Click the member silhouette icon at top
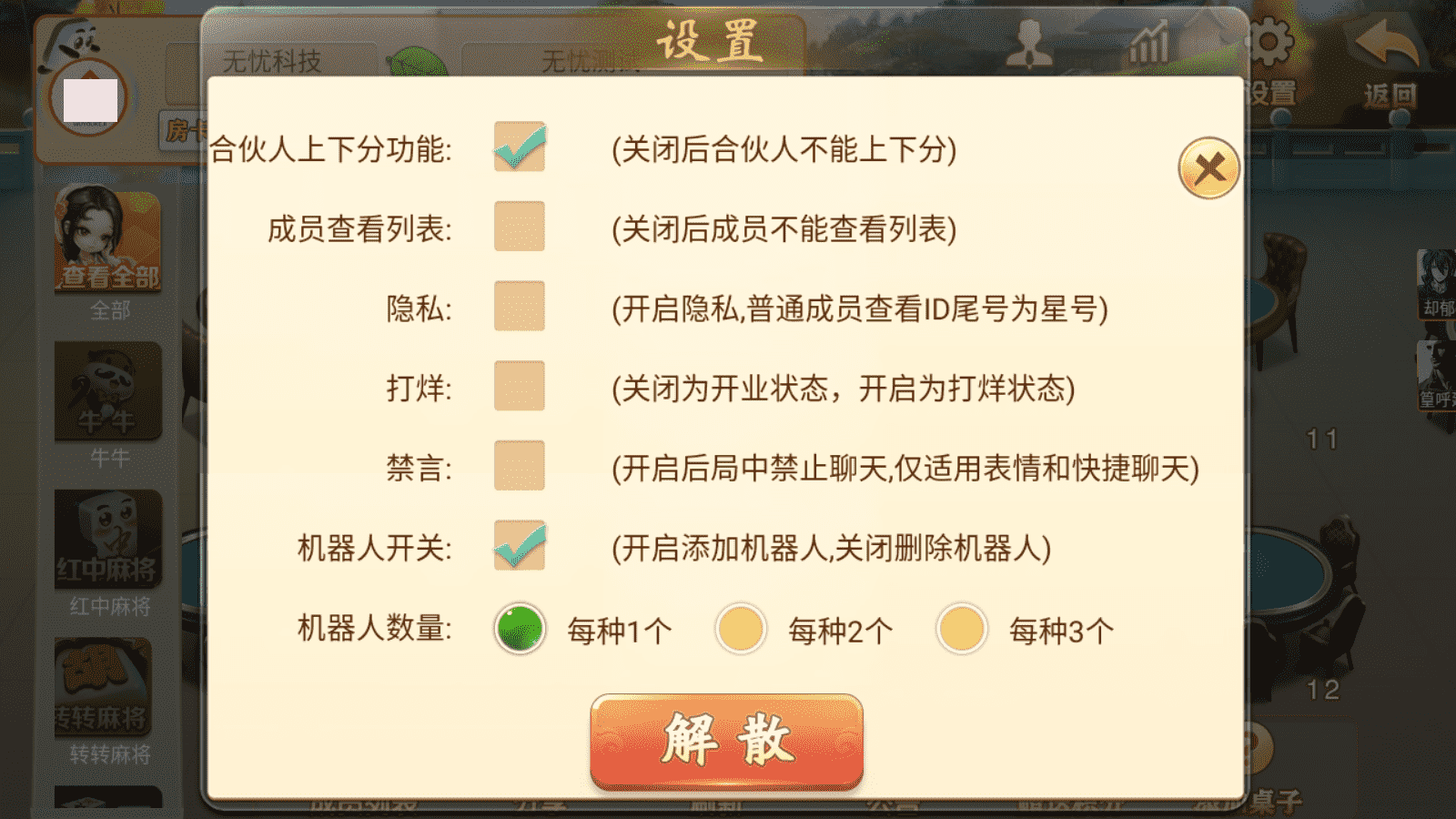Image resolution: width=1456 pixels, height=819 pixels. [1030, 44]
